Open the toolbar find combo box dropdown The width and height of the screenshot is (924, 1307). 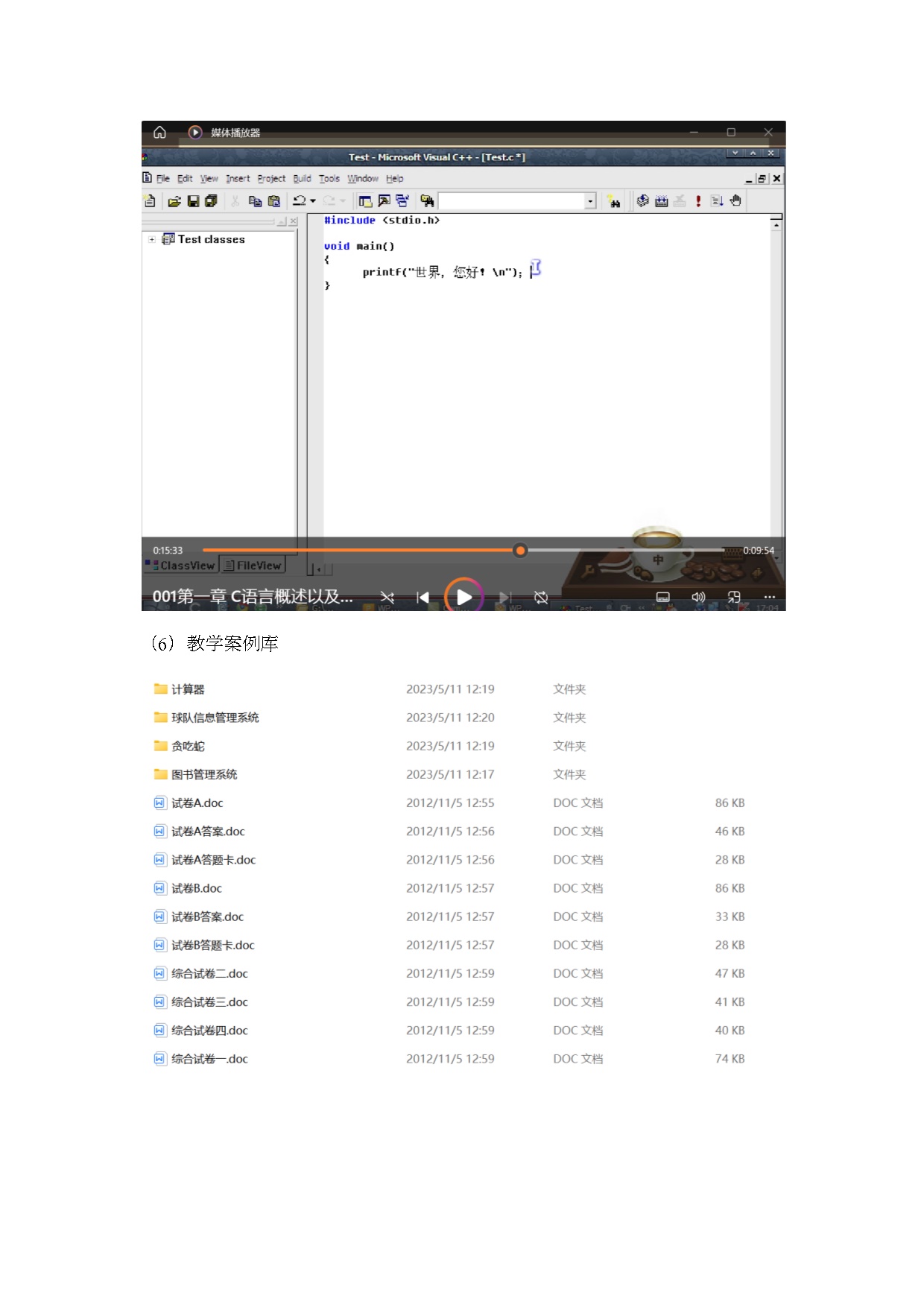(x=590, y=201)
